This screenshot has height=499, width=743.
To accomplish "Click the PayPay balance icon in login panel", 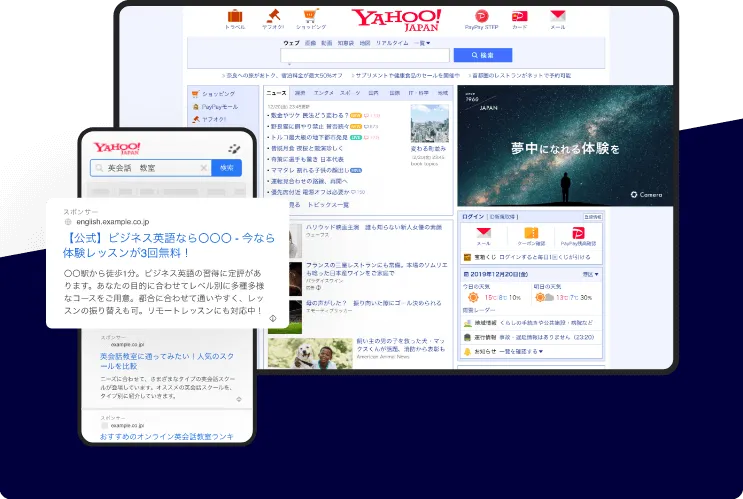I will (x=578, y=234).
